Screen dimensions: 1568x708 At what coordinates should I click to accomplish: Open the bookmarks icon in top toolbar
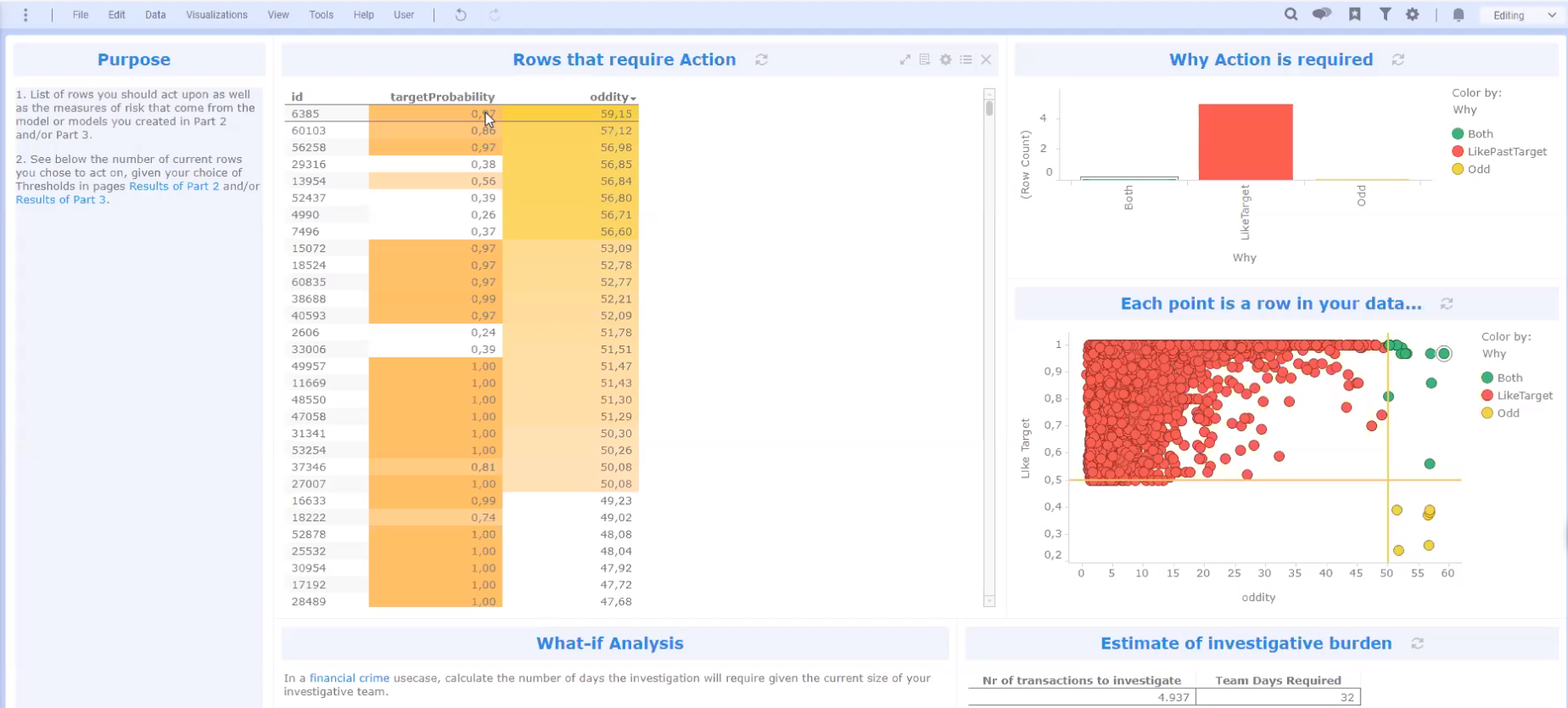click(1355, 14)
